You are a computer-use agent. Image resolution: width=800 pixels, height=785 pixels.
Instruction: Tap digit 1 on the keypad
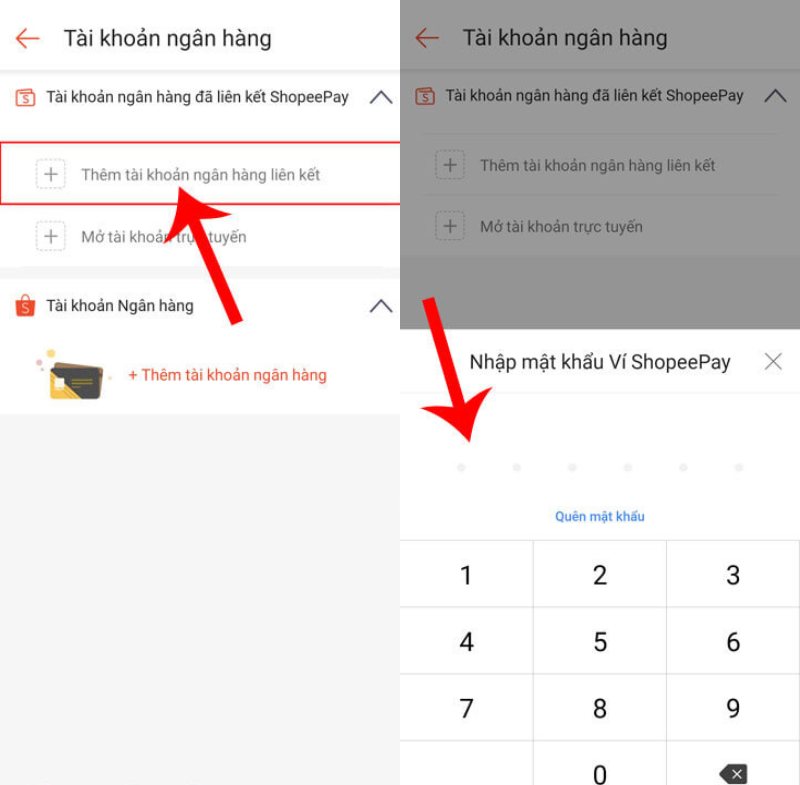(466, 574)
